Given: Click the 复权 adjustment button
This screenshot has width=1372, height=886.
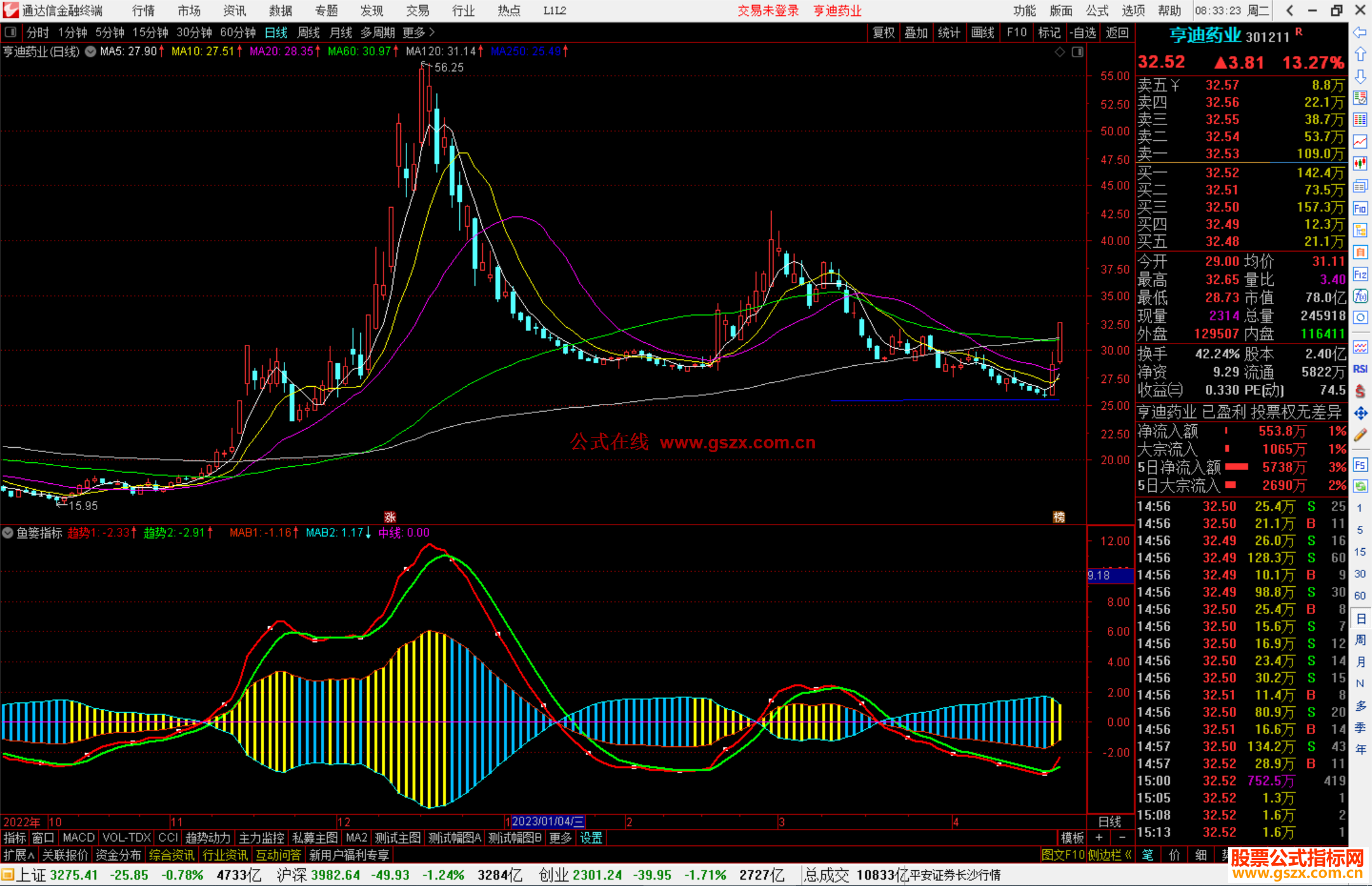Looking at the screenshot, I should (x=883, y=32).
